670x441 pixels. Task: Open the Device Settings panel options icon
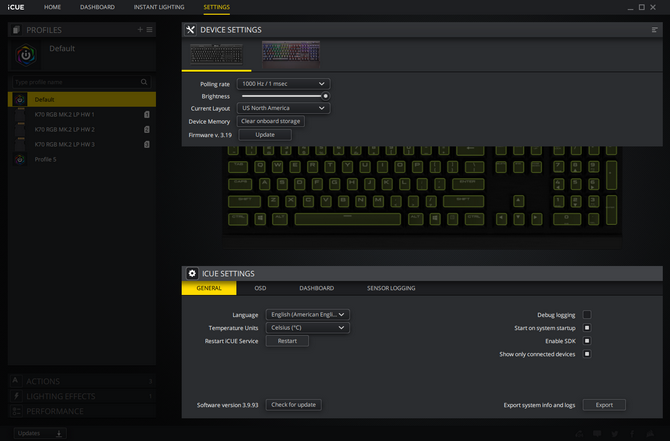coord(654,29)
